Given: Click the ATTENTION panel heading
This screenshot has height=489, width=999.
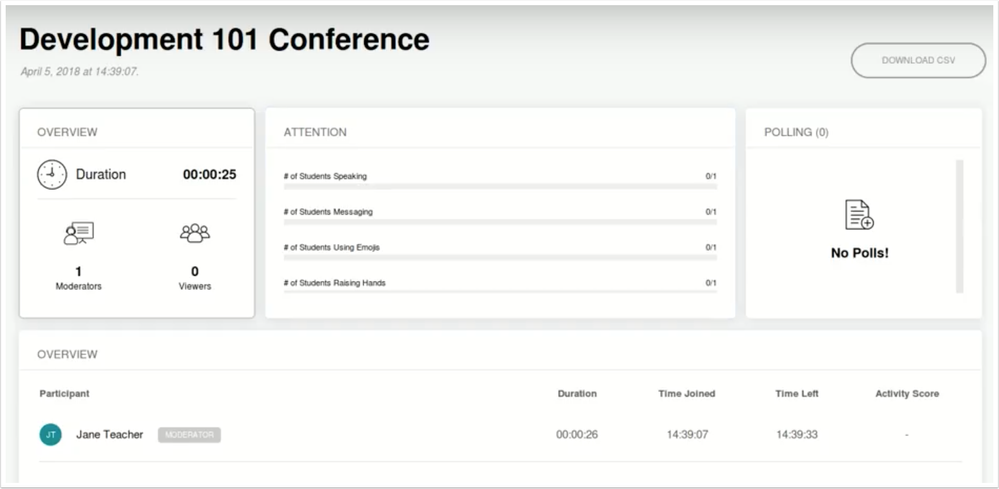Looking at the screenshot, I should pyautogui.click(x=315, y=132).
